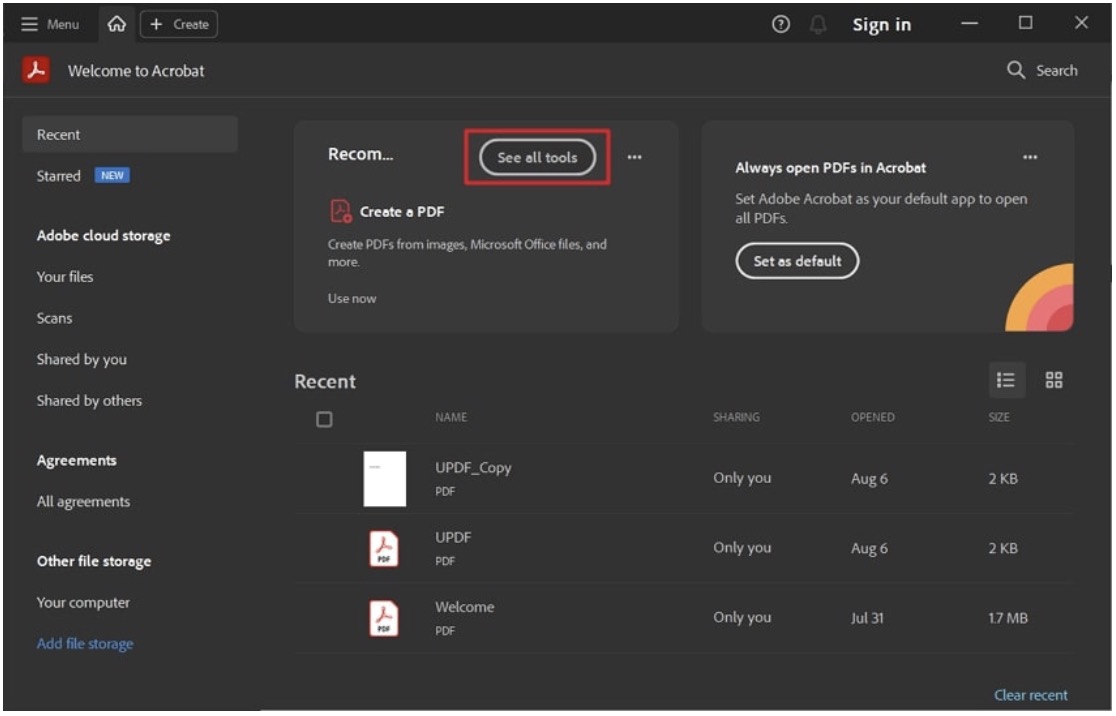Image resolution: width=1116 pixels, height=716 pixels.
Task: Click the See all tools button
Action: click(x=537, y=157)
